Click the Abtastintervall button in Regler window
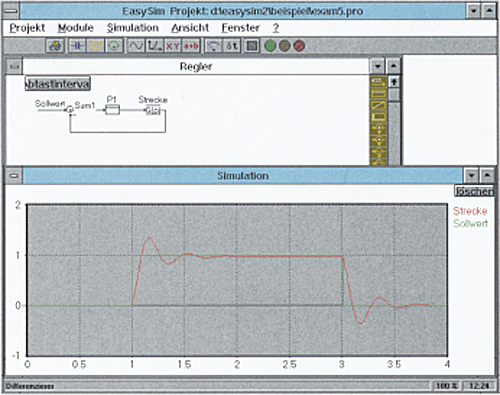This screenshot has height=395, width=500. (58, 83)
